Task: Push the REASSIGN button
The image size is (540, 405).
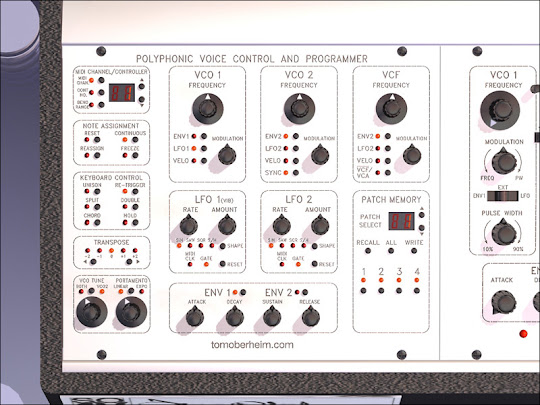Action: point(97,156)
